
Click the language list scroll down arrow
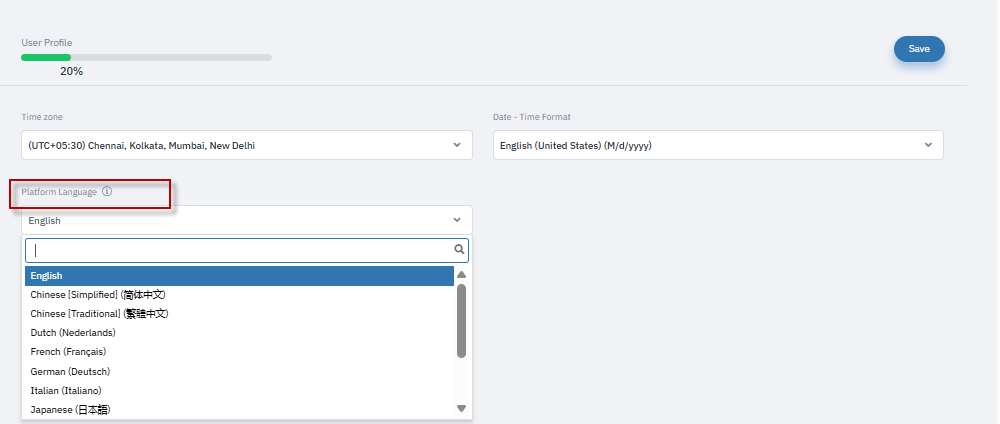461,408
